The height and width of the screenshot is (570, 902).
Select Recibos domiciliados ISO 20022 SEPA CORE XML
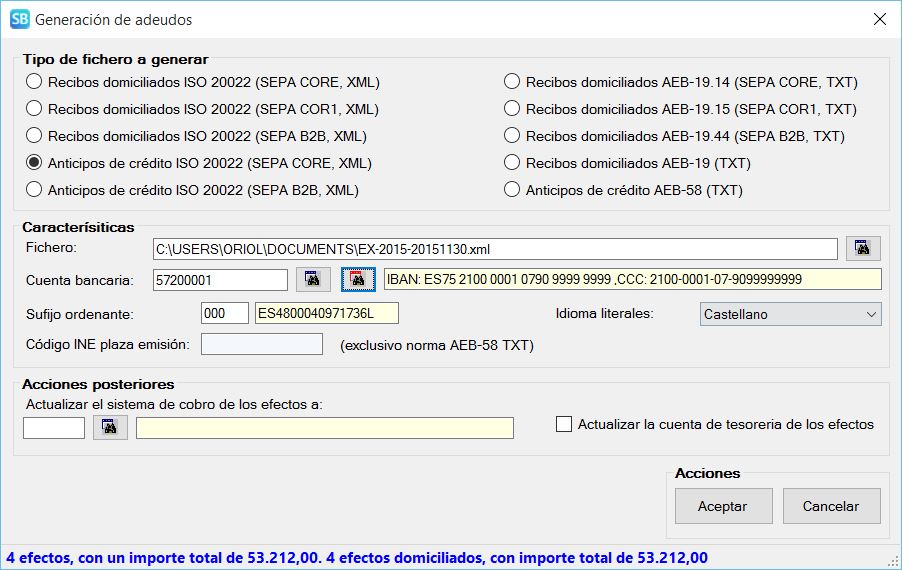pyautogui.click(x=34, y=82)
